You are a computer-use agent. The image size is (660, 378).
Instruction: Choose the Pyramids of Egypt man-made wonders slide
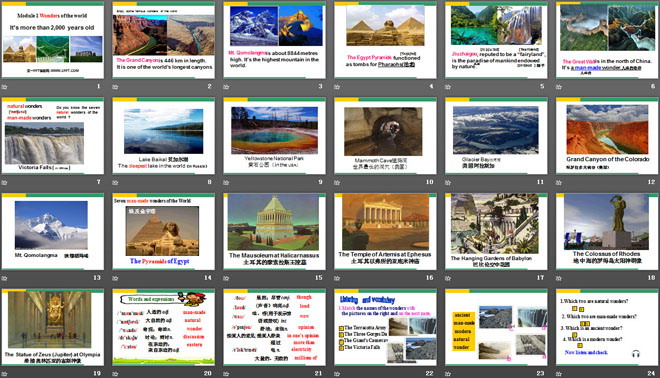click(163, 231)
